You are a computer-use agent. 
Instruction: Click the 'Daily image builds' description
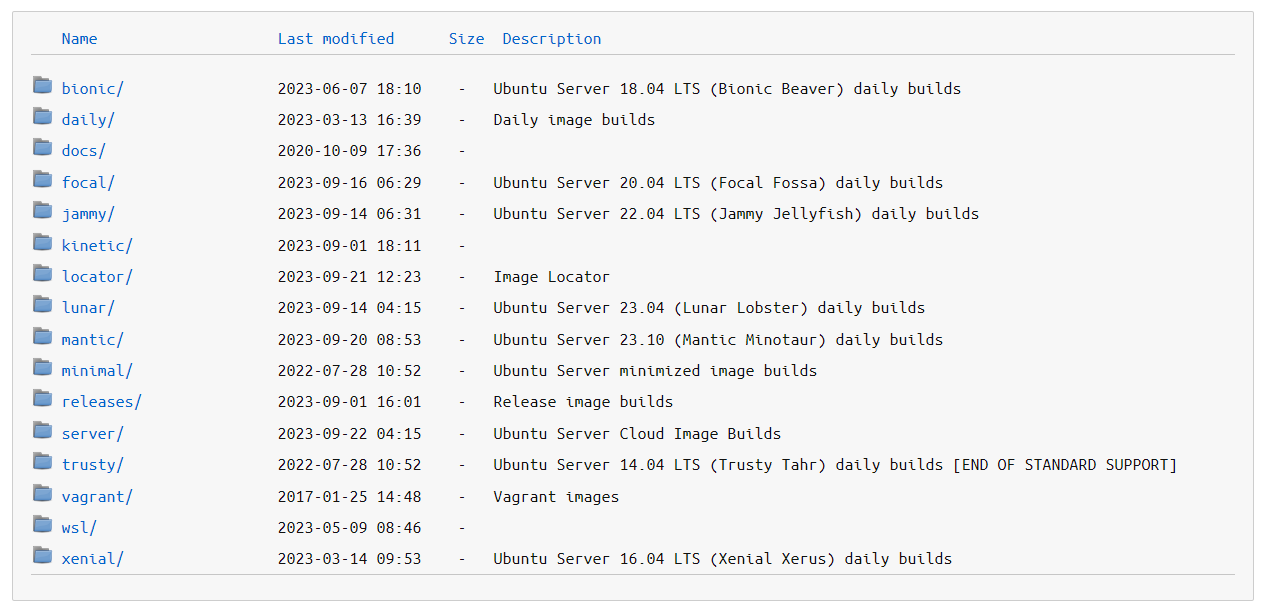(x=575, y=120)
